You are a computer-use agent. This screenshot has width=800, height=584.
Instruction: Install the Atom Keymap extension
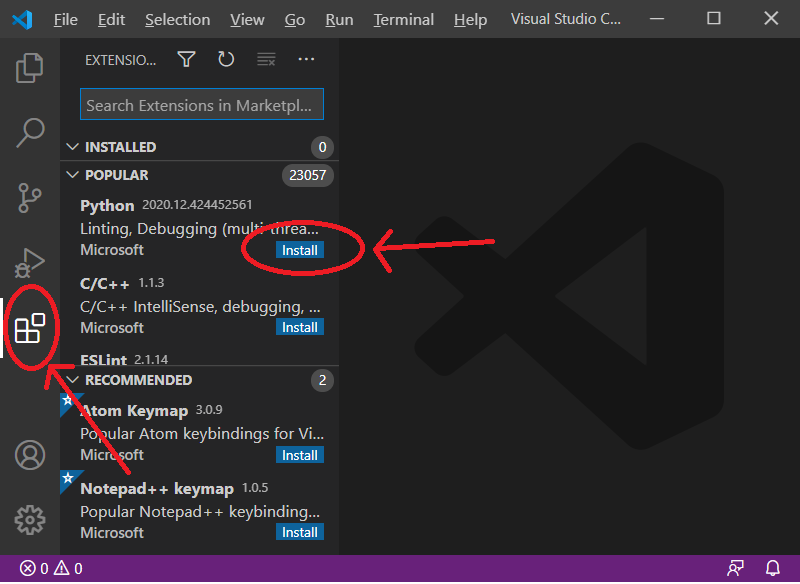coord(300,455)
